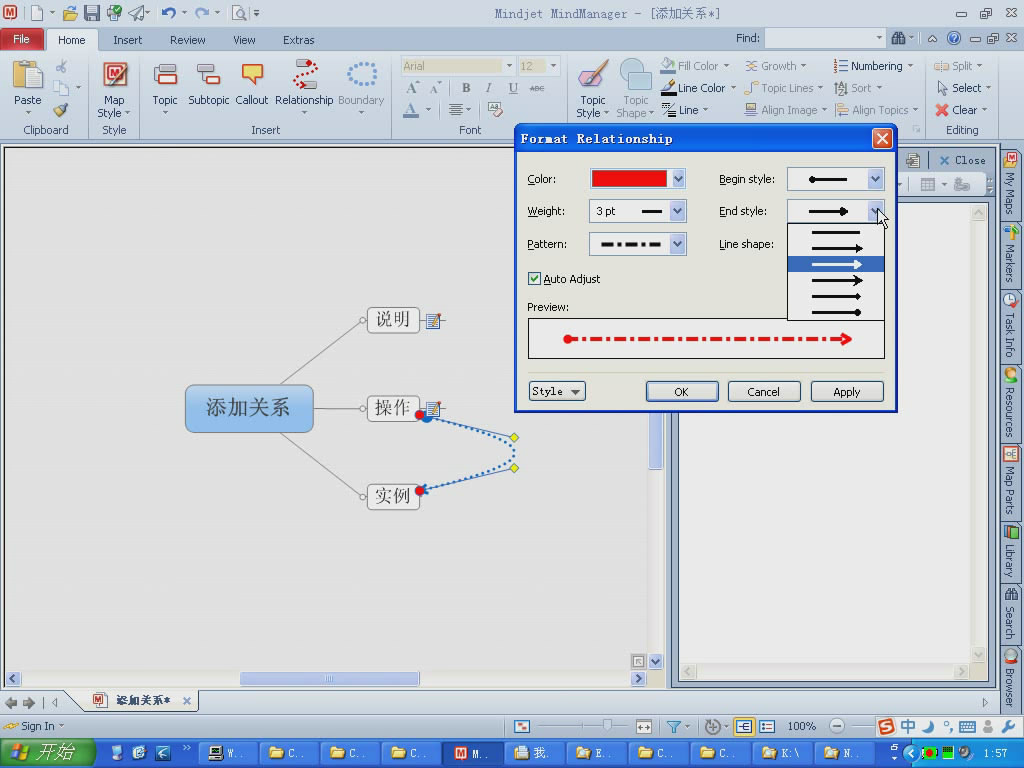Open the Font name combo box
Viewport: 1024px width, 768px height.
pos(457,66)
